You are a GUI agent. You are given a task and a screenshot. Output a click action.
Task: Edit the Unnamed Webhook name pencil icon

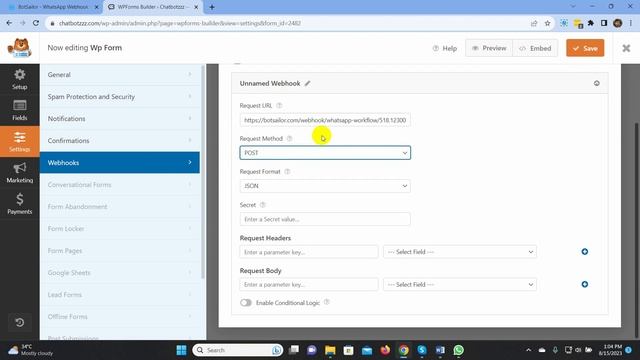pyautogui.click(x=307, y=83)
